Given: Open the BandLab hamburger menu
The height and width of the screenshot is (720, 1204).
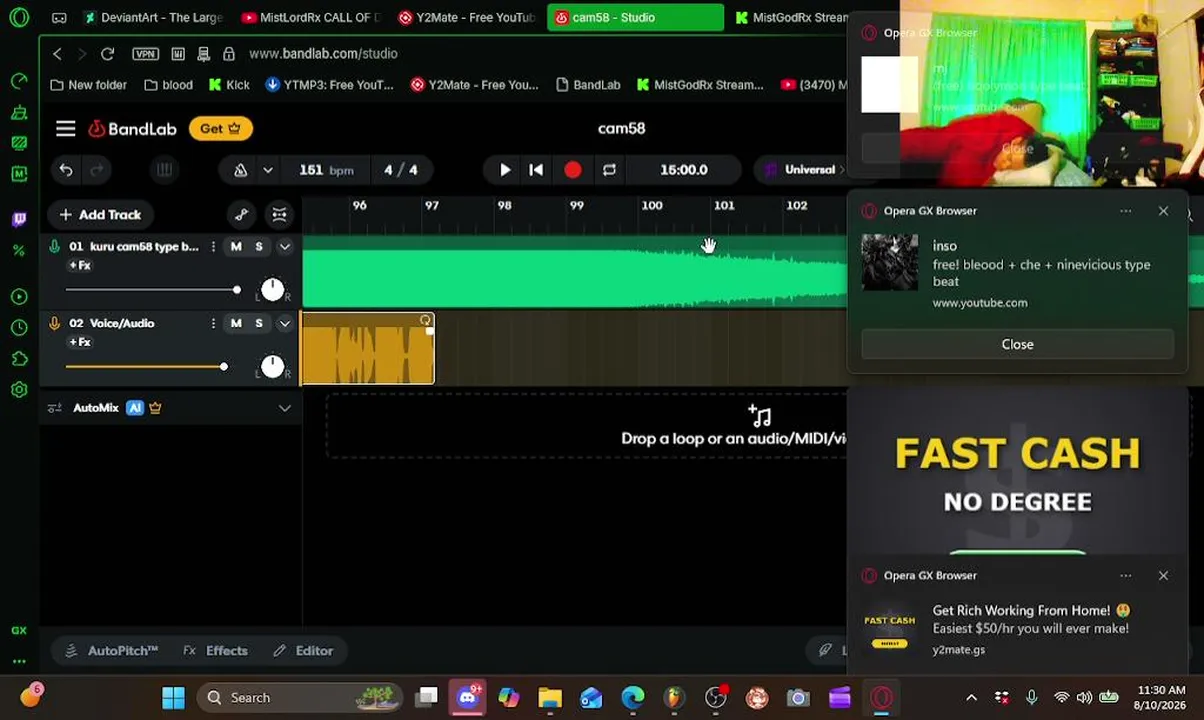Looking at the screenshot, I should [65, 128].
